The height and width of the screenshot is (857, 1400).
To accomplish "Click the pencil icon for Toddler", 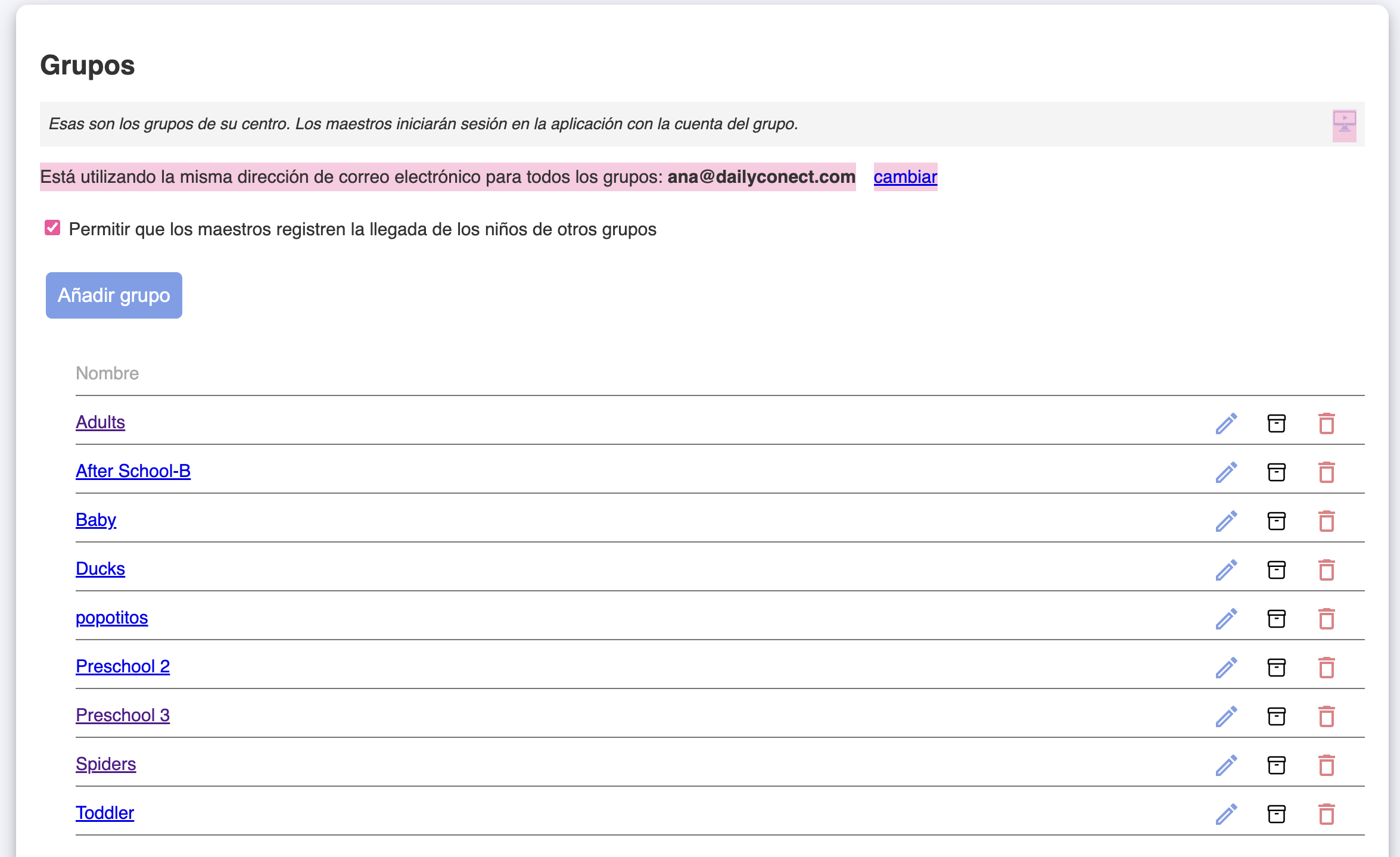I will 1226,814.
